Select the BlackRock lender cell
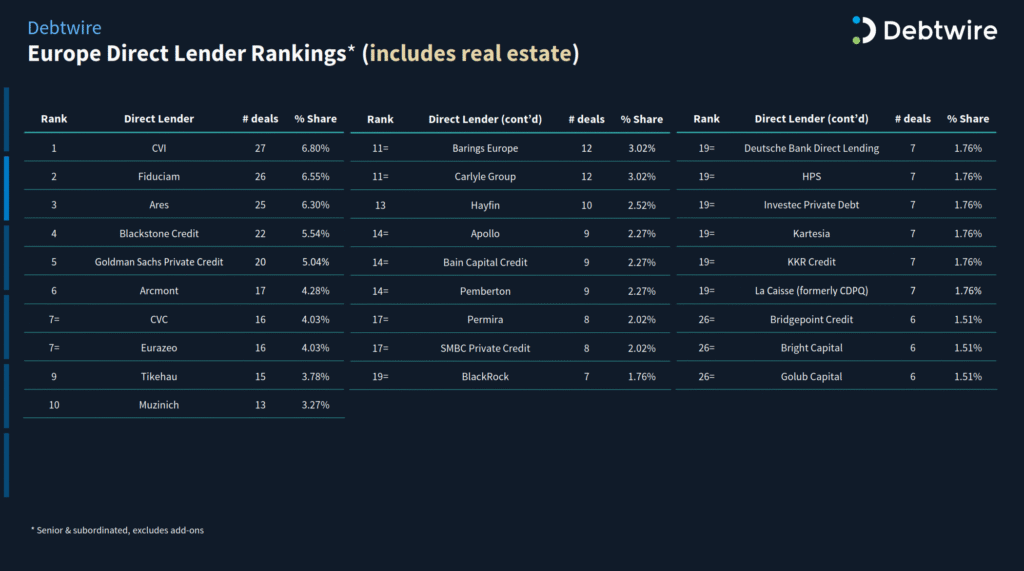Viewport: 1024px width, 571px height. [x=485, y=376]
